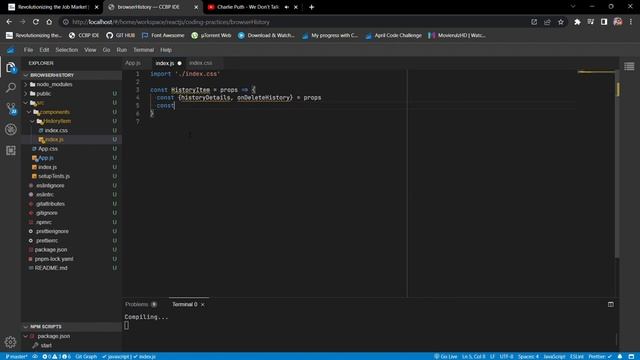Open the browser side panel

604,22
